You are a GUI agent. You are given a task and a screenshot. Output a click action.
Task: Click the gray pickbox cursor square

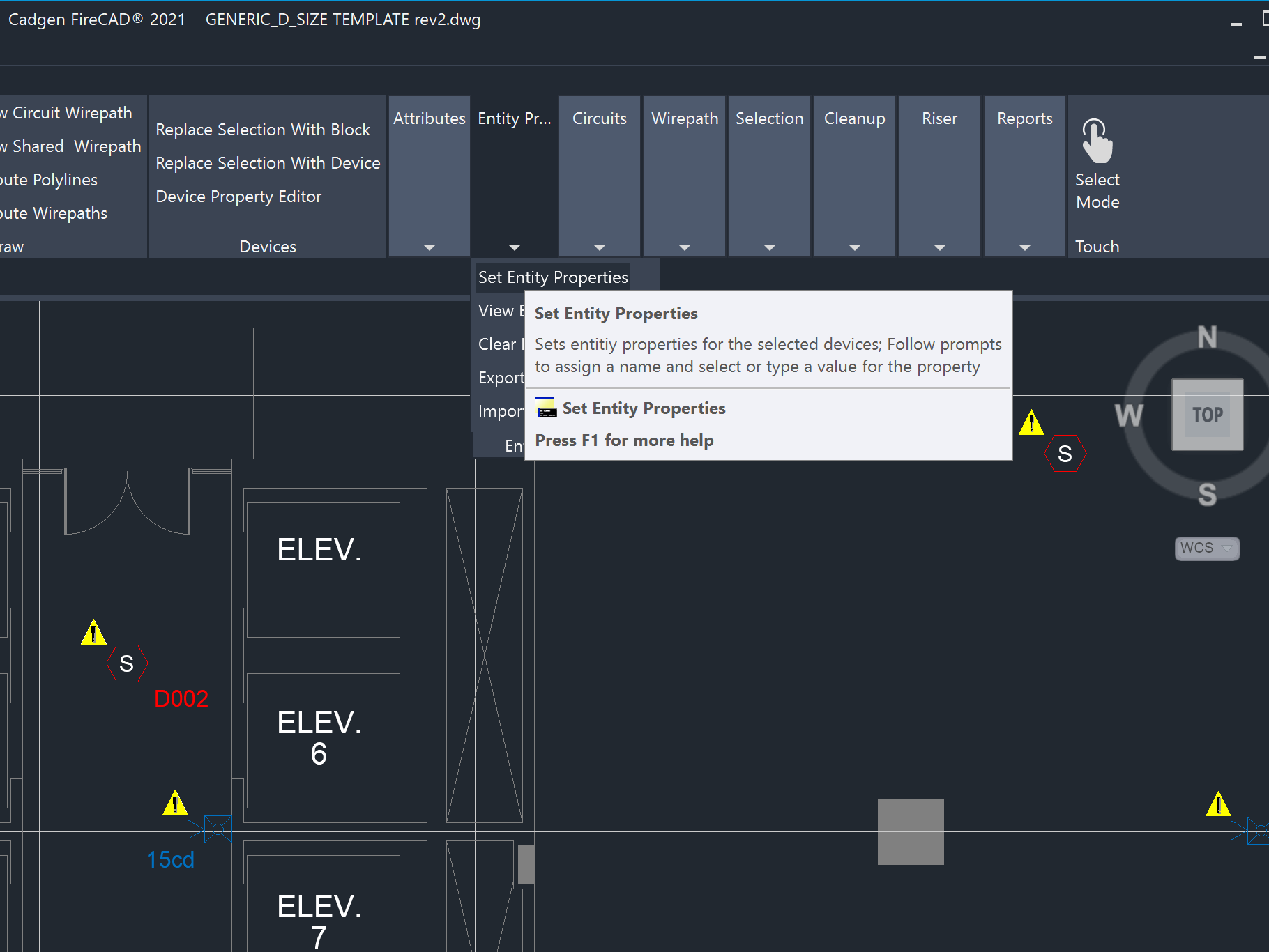pyautogui.click(x=911, y=831)
